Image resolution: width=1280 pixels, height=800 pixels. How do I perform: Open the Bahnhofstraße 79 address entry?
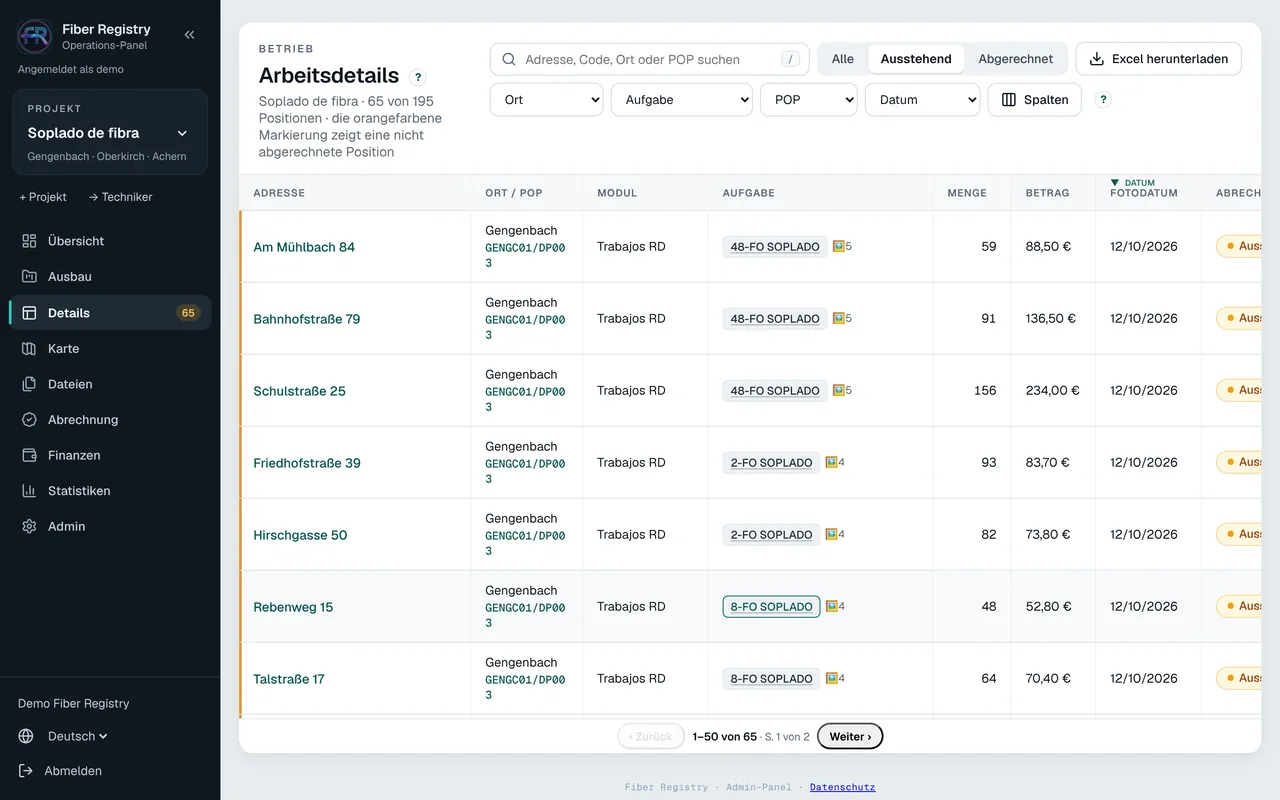[307, 319]
